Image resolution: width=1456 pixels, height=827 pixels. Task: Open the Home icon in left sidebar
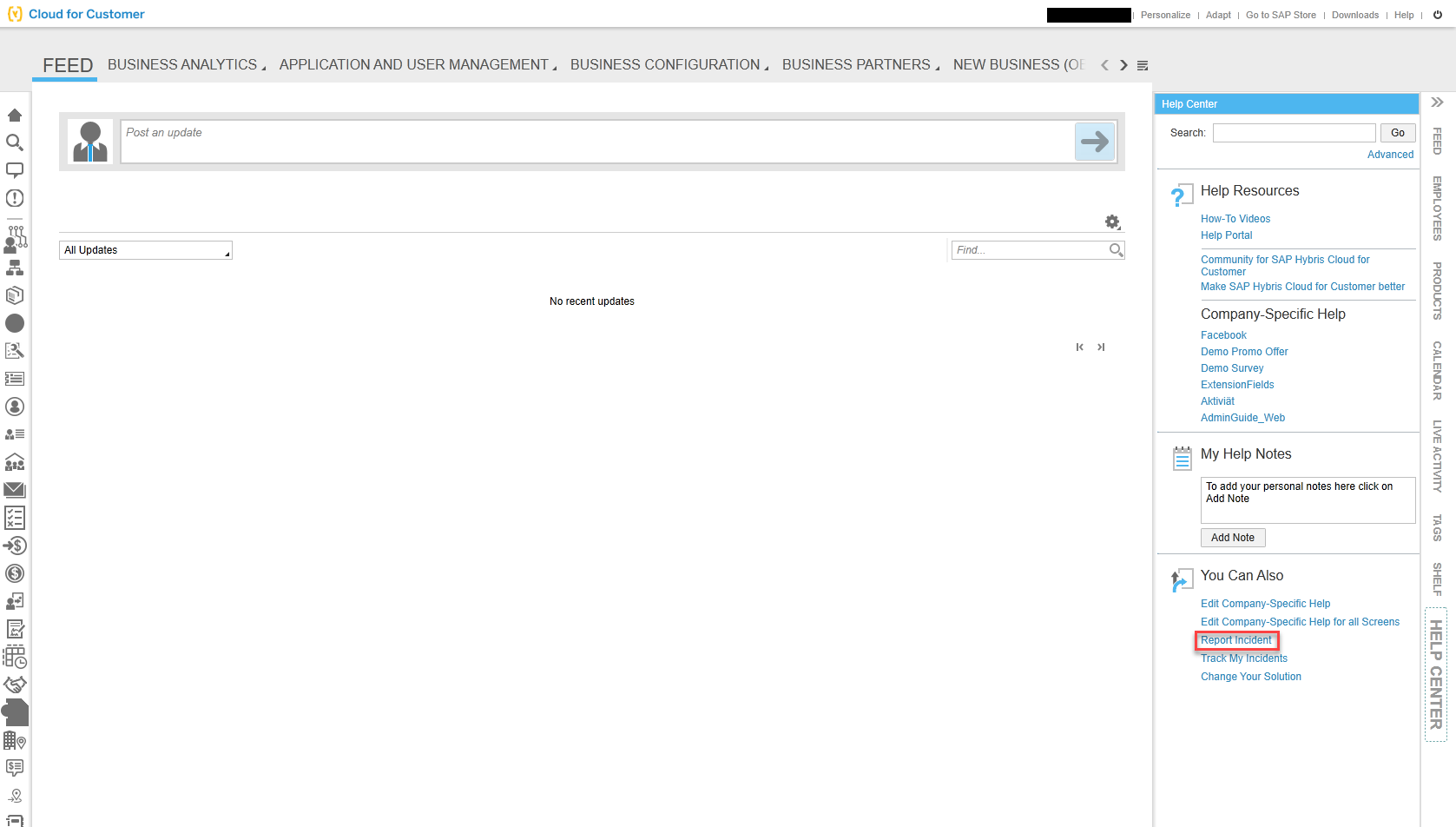(x=15, y=115)
